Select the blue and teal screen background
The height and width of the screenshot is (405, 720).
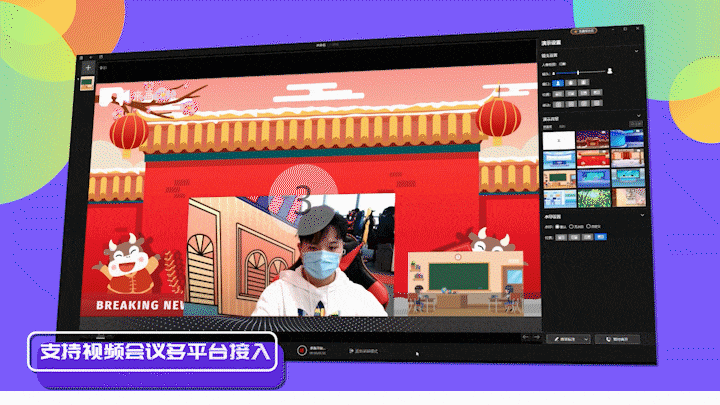[594, 178]
